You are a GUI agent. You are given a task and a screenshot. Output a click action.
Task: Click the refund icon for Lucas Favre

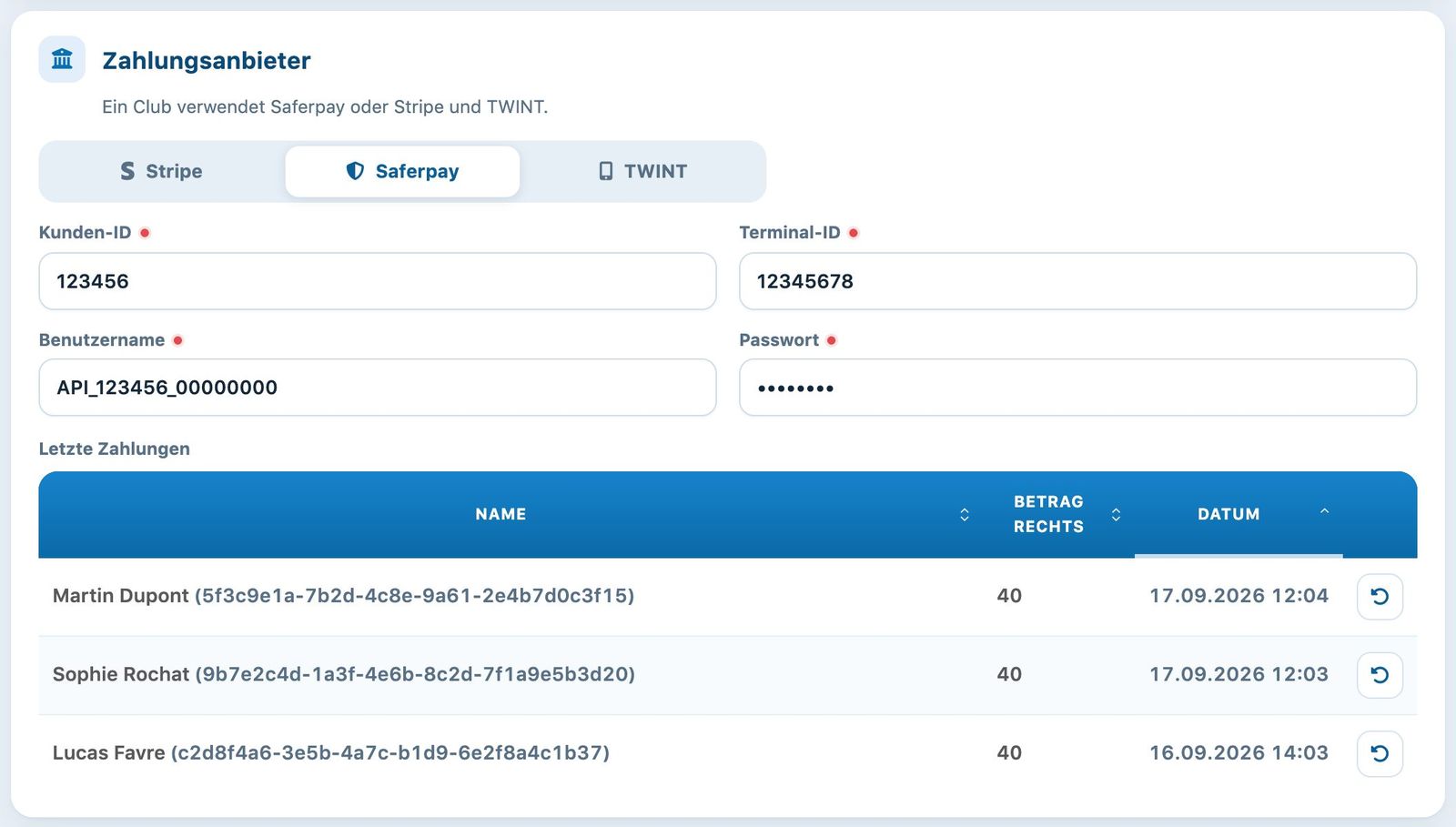1380,753
